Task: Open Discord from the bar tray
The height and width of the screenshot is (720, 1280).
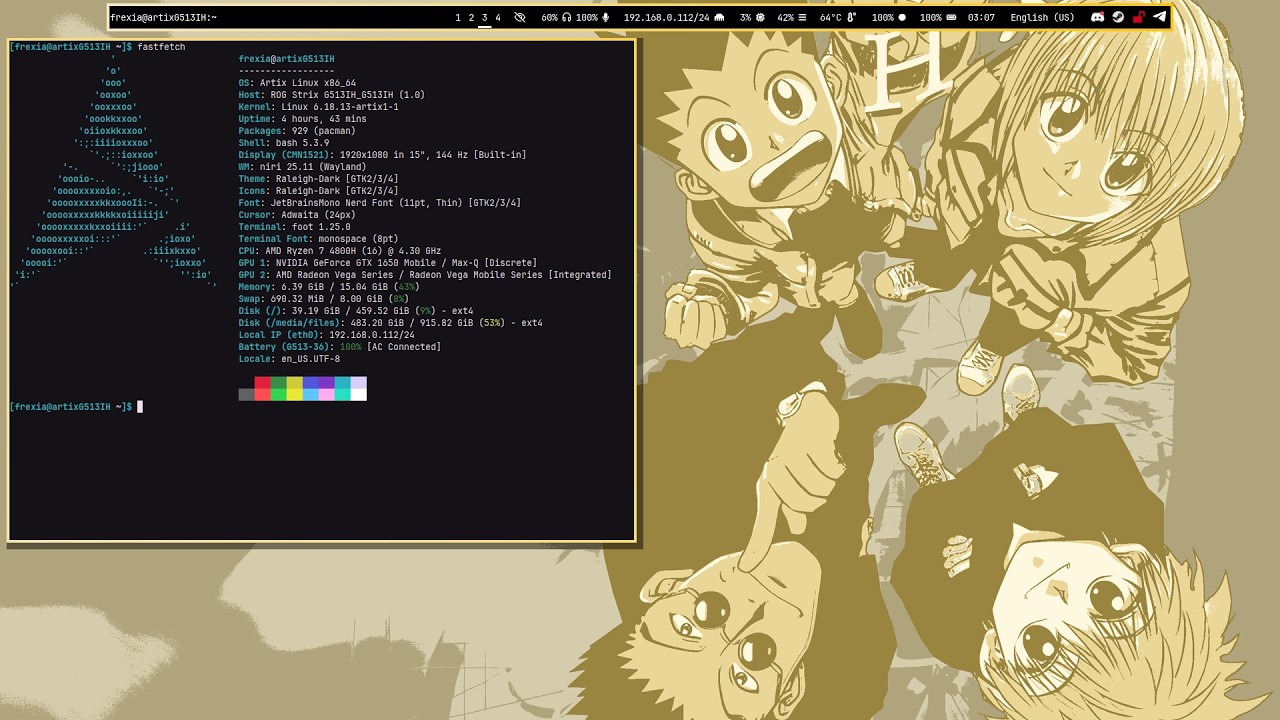Action: pos(1098,17)
